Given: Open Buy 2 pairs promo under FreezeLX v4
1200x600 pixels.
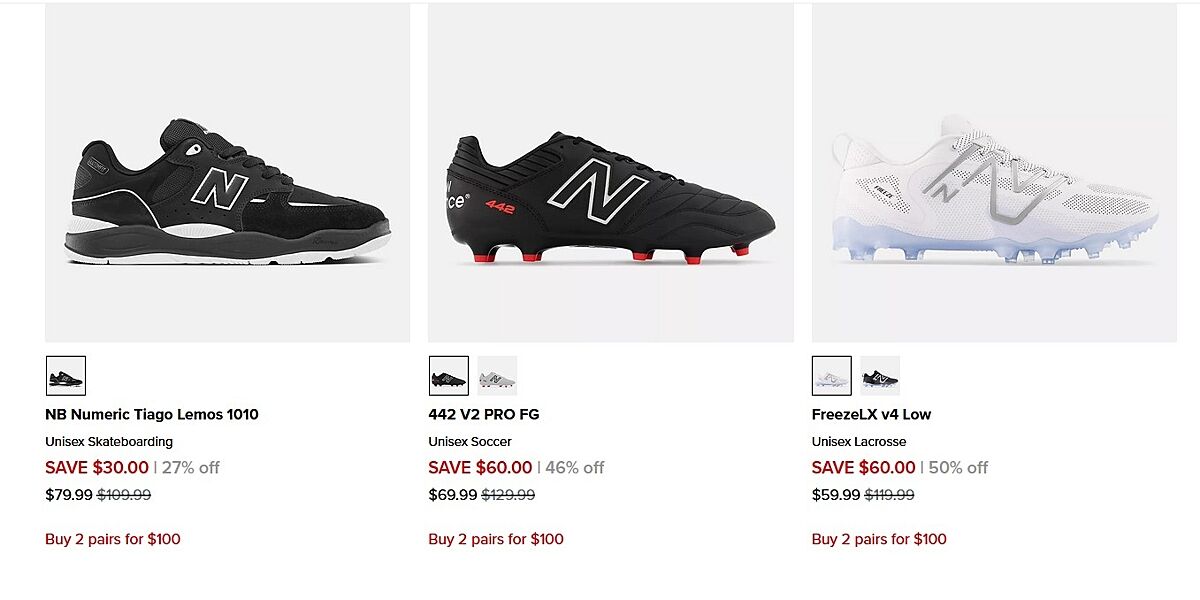Looking at the screenshot, I should point(879,539).
